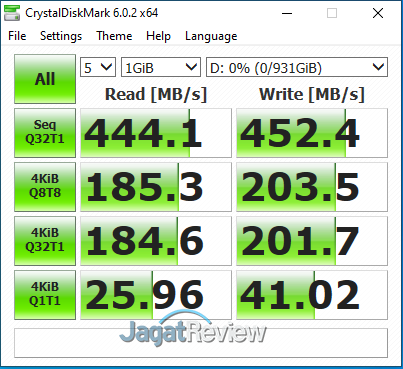403x369 pixels.
Task: Start the 4KiB Q8T8 test
Action: point(45,187)
